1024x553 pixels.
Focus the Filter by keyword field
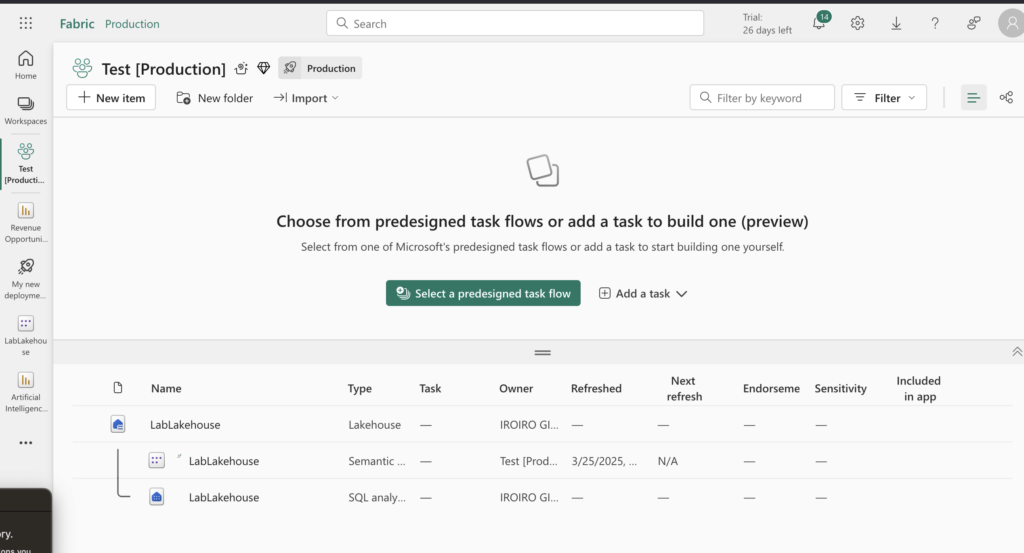coord(762,97)
